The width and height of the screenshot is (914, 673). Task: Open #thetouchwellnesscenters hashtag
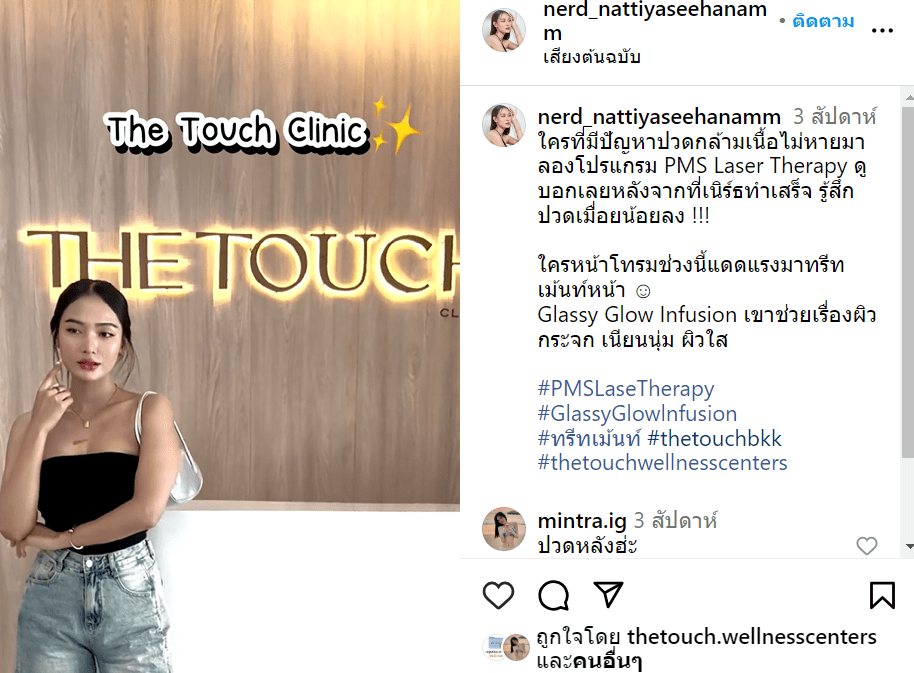(x=662, y=463)
